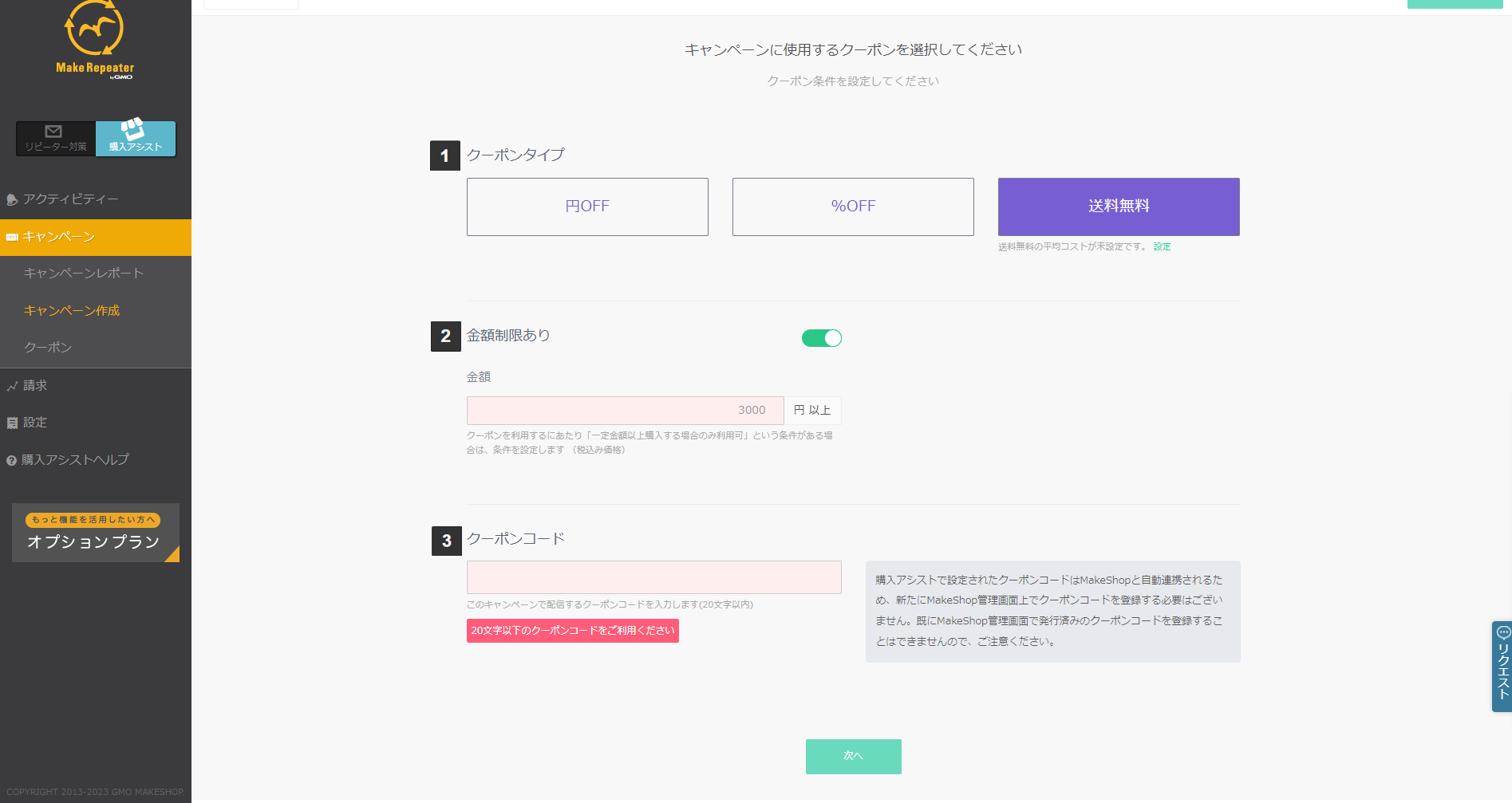Image resolution: width=1512 pixels, height=803 pixels.
Task: Open キャンペーンレポート submenu
Action: 84,274
